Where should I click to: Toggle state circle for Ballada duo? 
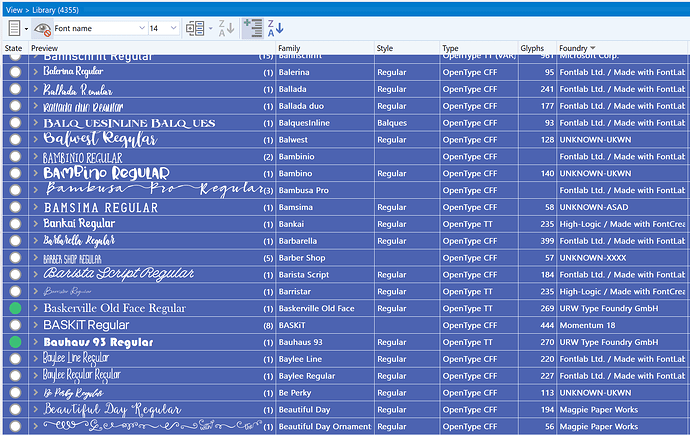[15, 106]
